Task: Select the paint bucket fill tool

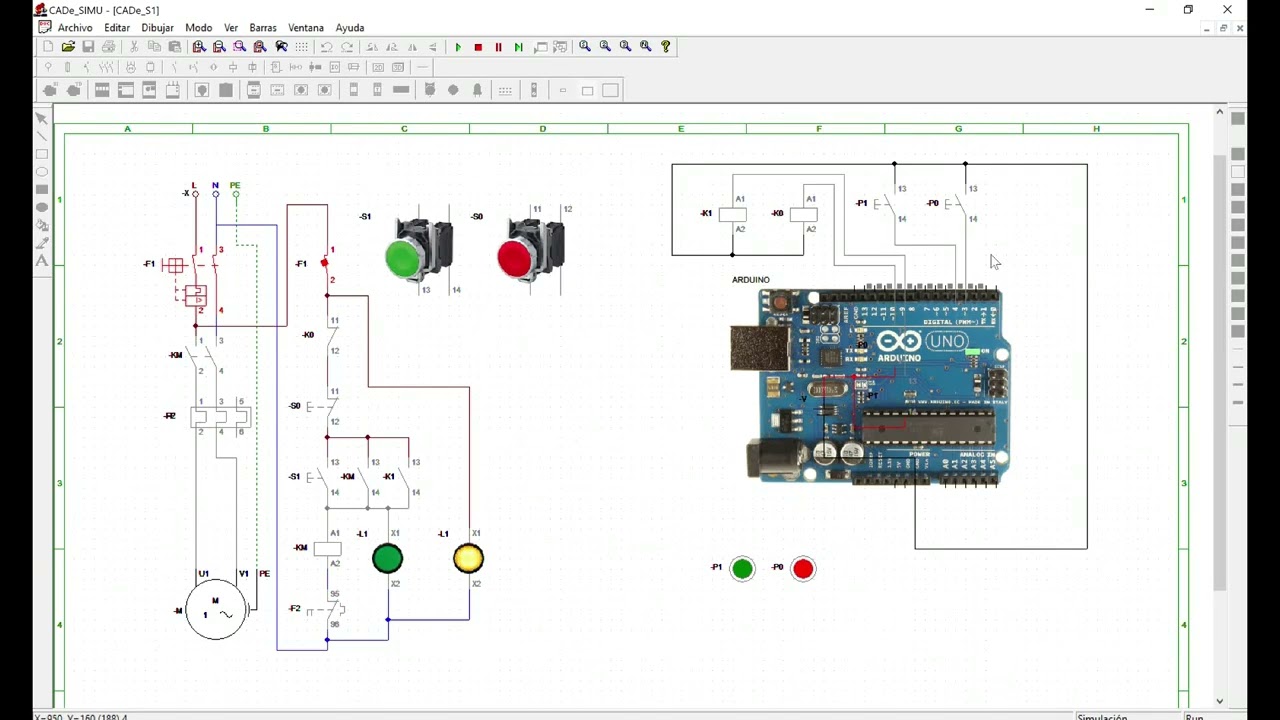Action: (42, 225)
